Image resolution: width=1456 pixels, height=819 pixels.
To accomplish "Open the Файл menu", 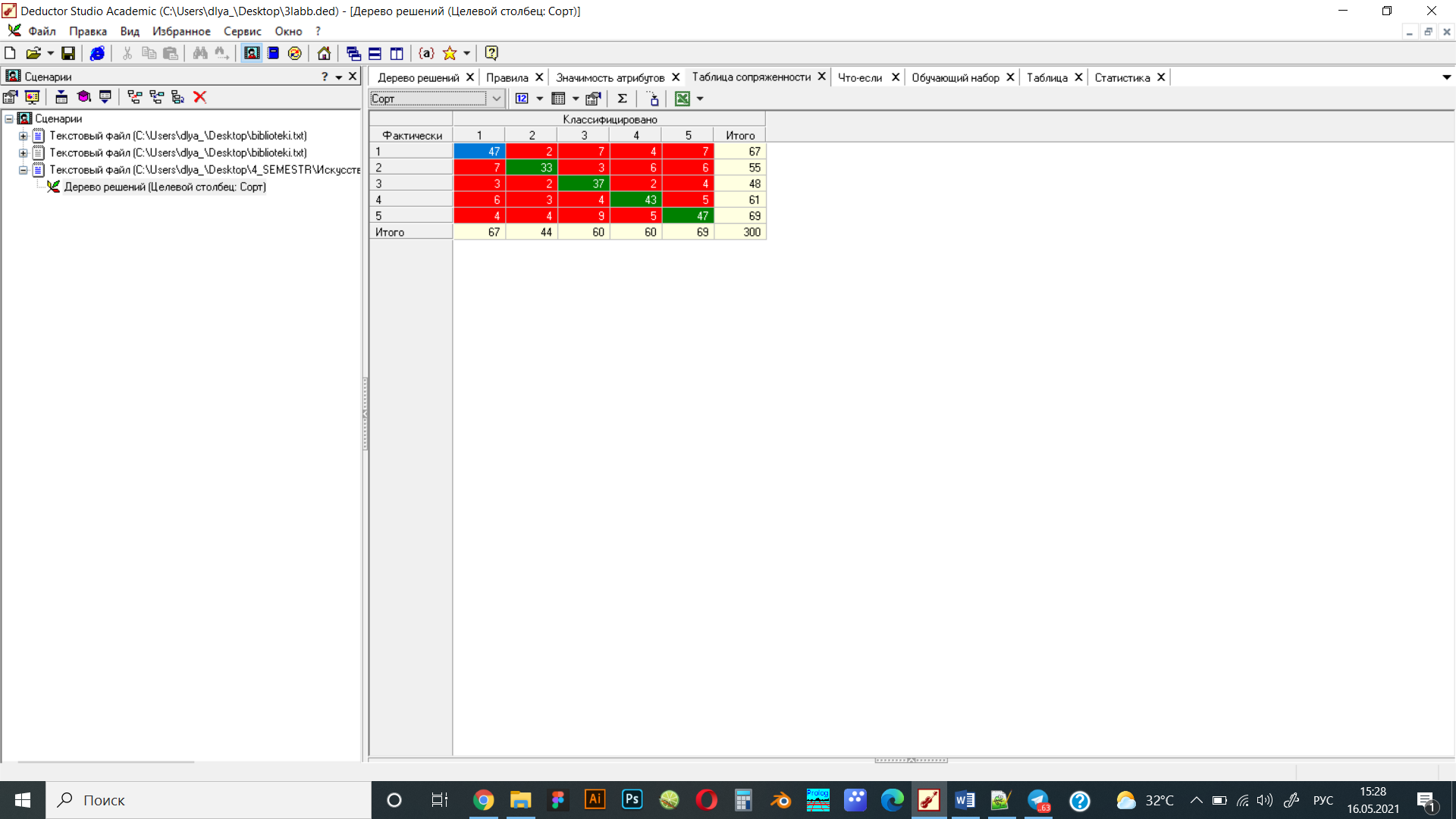I will point(42,31).
